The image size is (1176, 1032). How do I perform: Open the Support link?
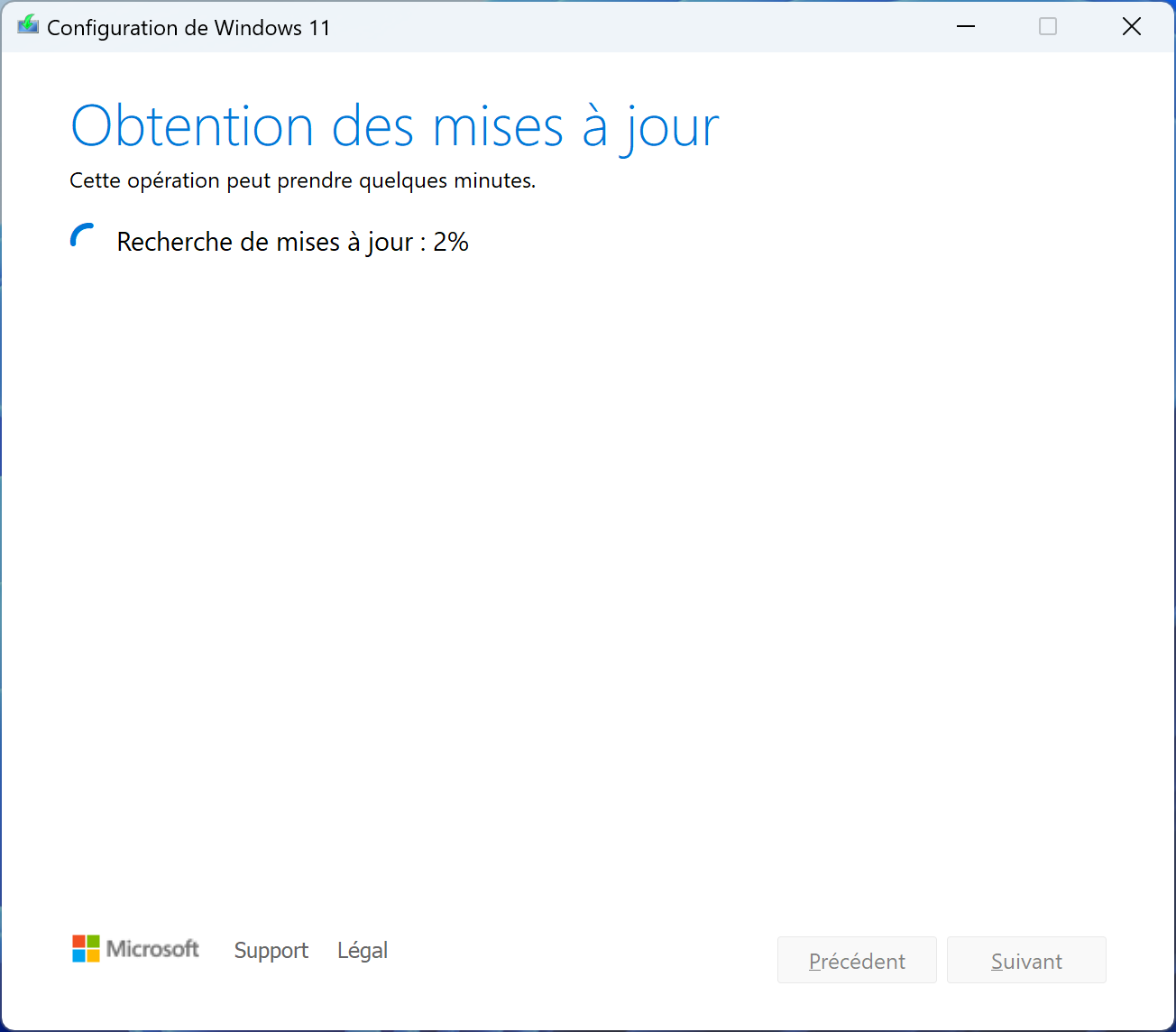coord(271,950)
